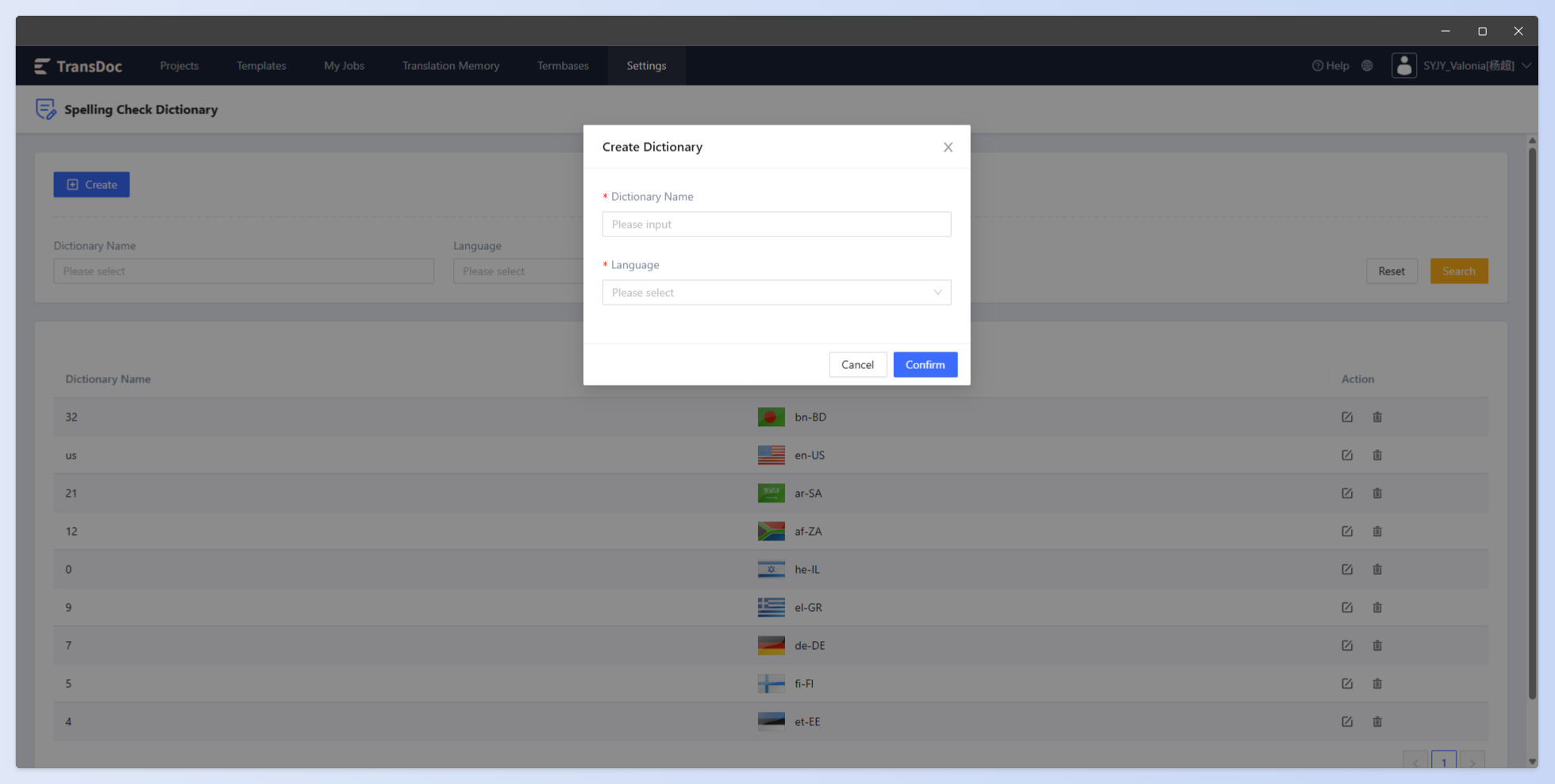Delete the et-EE dictionary entry

coord(1377,721)
